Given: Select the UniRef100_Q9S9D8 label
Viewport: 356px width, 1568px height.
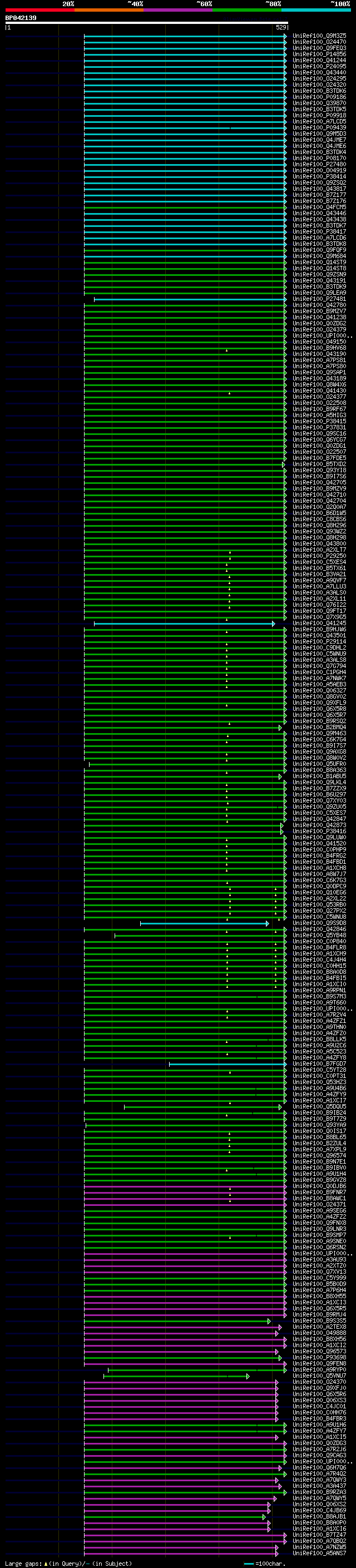Looking at the screenshot, I should click(319, 923).
